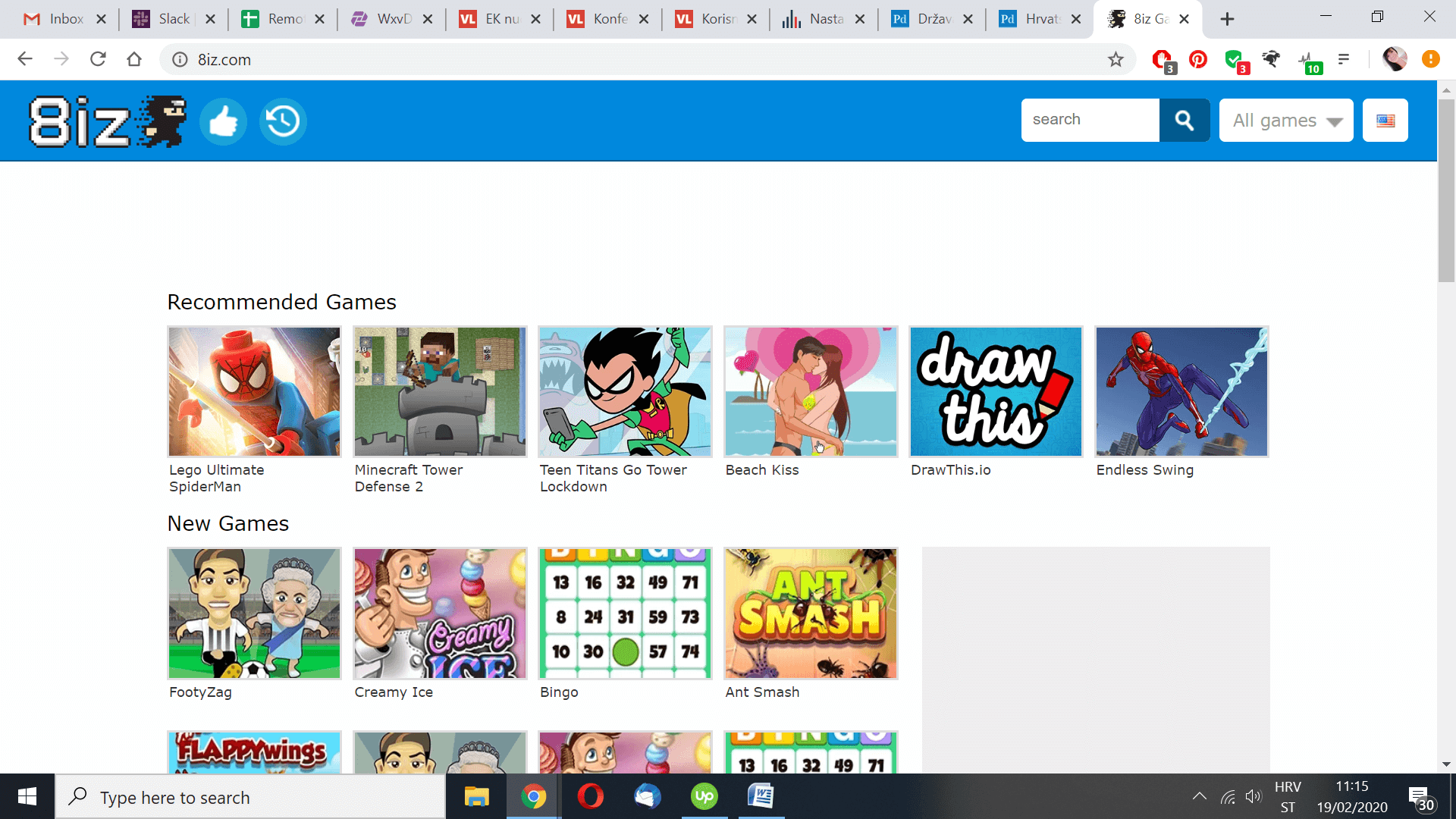
Task: Click the Pinterest extension icon
Action: click(x=1198, y=59)
